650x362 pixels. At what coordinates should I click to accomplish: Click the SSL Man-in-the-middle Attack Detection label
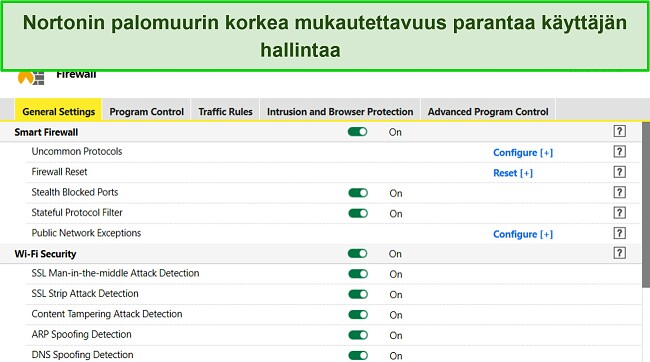[x=115, y=273]
